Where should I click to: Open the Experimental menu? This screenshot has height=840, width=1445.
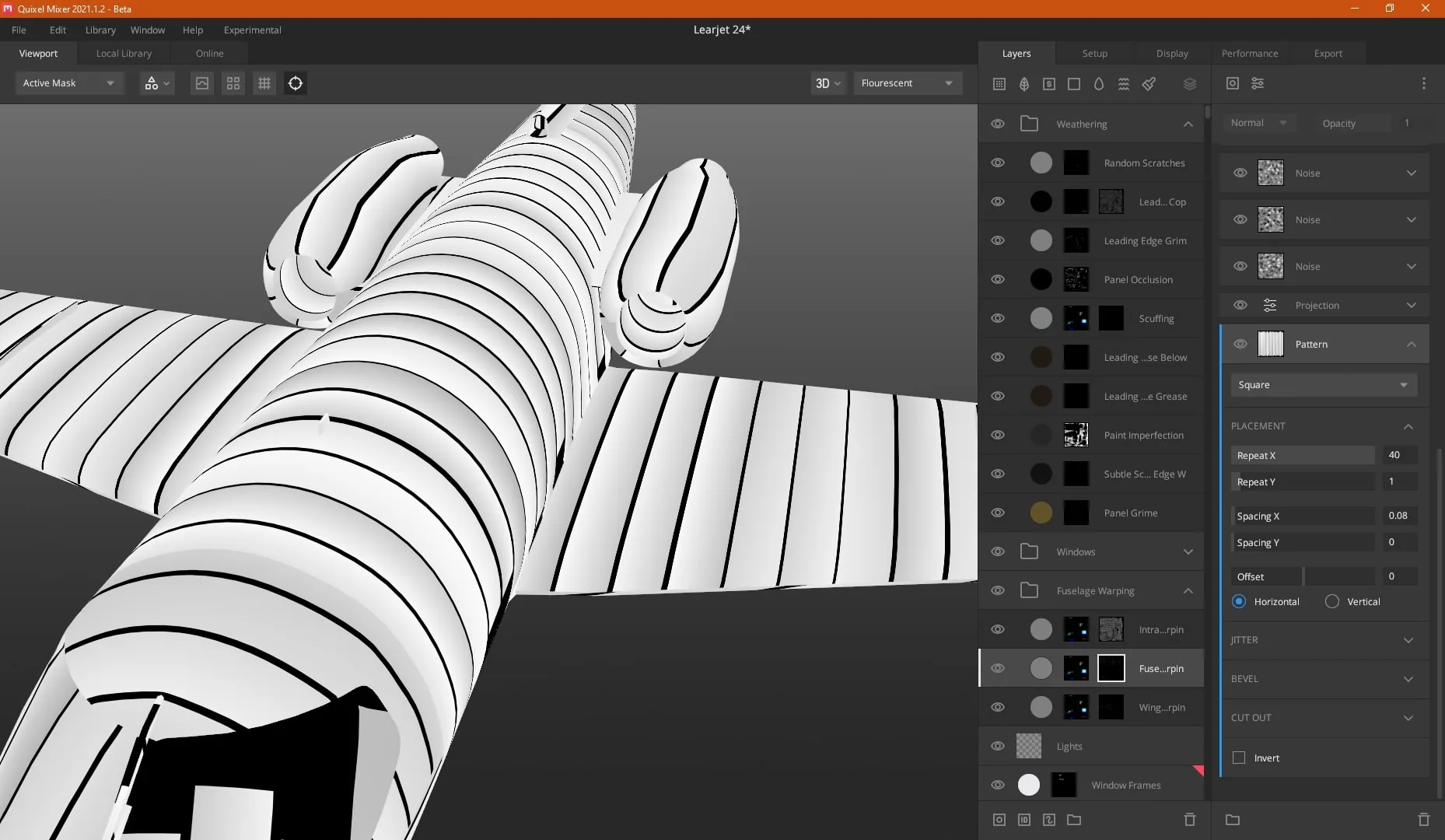click(253, 30)
